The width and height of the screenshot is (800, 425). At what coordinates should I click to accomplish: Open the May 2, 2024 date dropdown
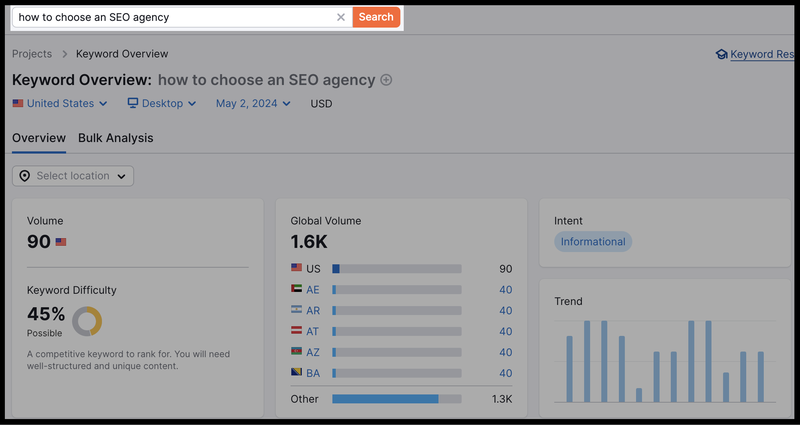click(x=253, y=104)
